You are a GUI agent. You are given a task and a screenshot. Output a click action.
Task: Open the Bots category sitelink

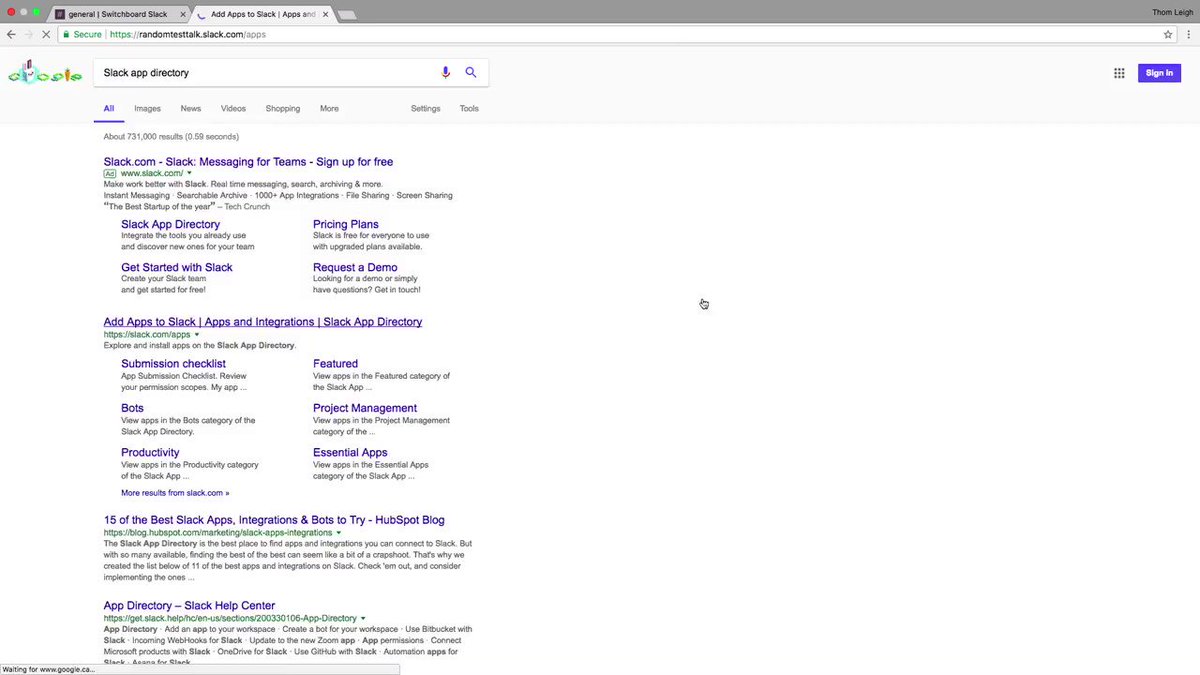coord(132,408)
